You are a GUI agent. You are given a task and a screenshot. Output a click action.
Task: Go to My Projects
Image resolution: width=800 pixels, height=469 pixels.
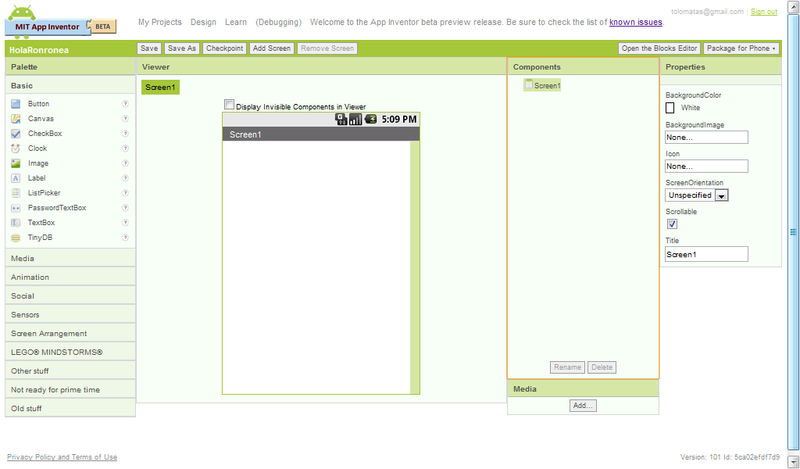(x=160, y=22)
